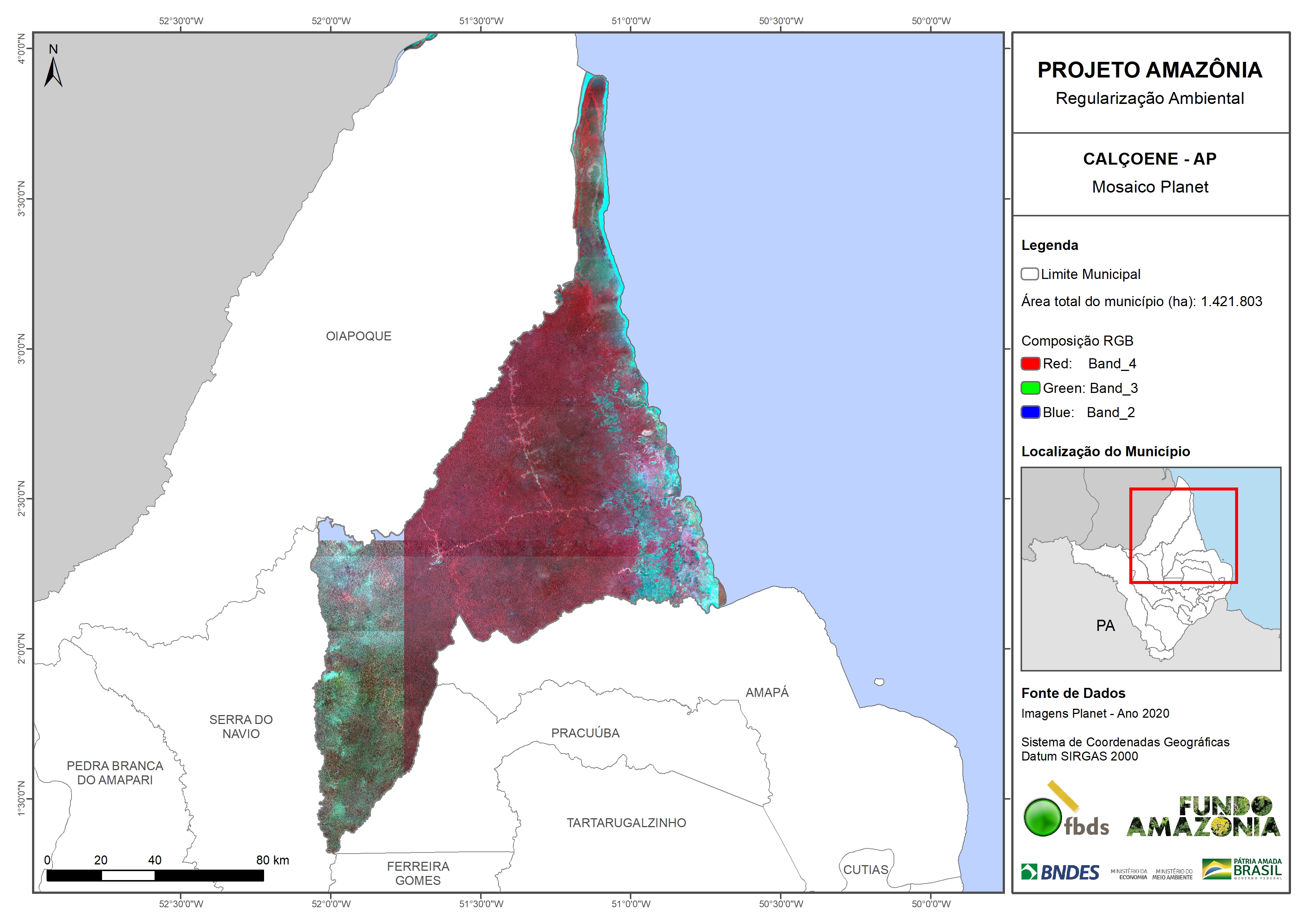Click the Limite Municipal legend symbol
1307x924 pixels.
pos(1029,274)
